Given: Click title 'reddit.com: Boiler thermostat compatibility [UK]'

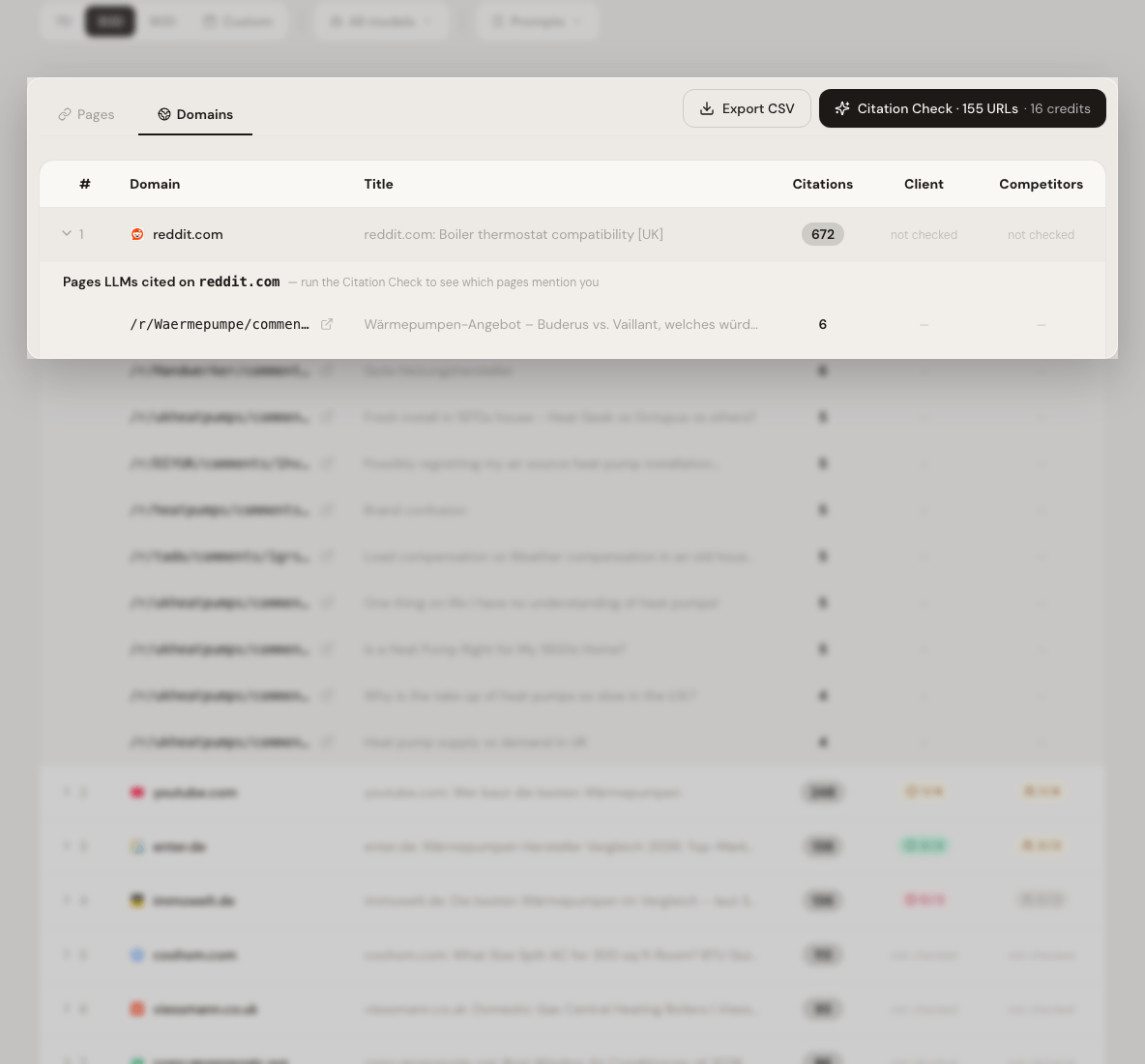Looking at the screenshot, I should click(x=514, y=234).
